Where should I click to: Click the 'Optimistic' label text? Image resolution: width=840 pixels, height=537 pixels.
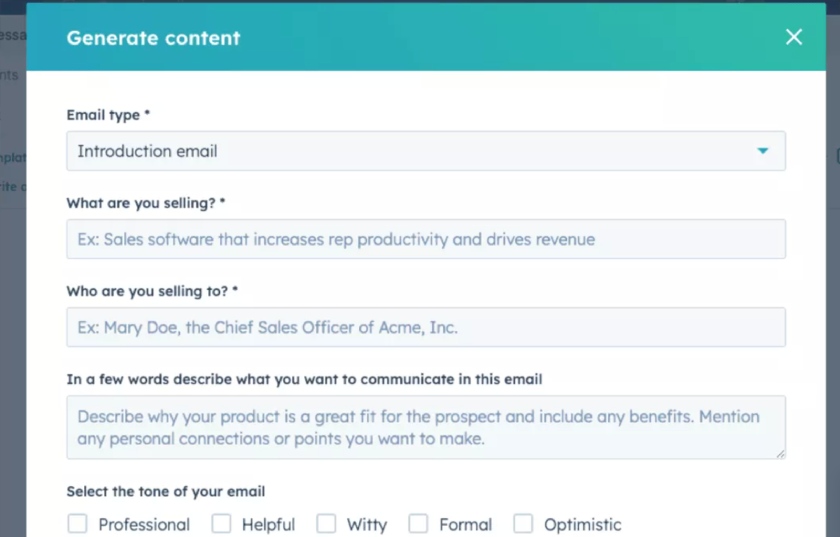(582, 525)
